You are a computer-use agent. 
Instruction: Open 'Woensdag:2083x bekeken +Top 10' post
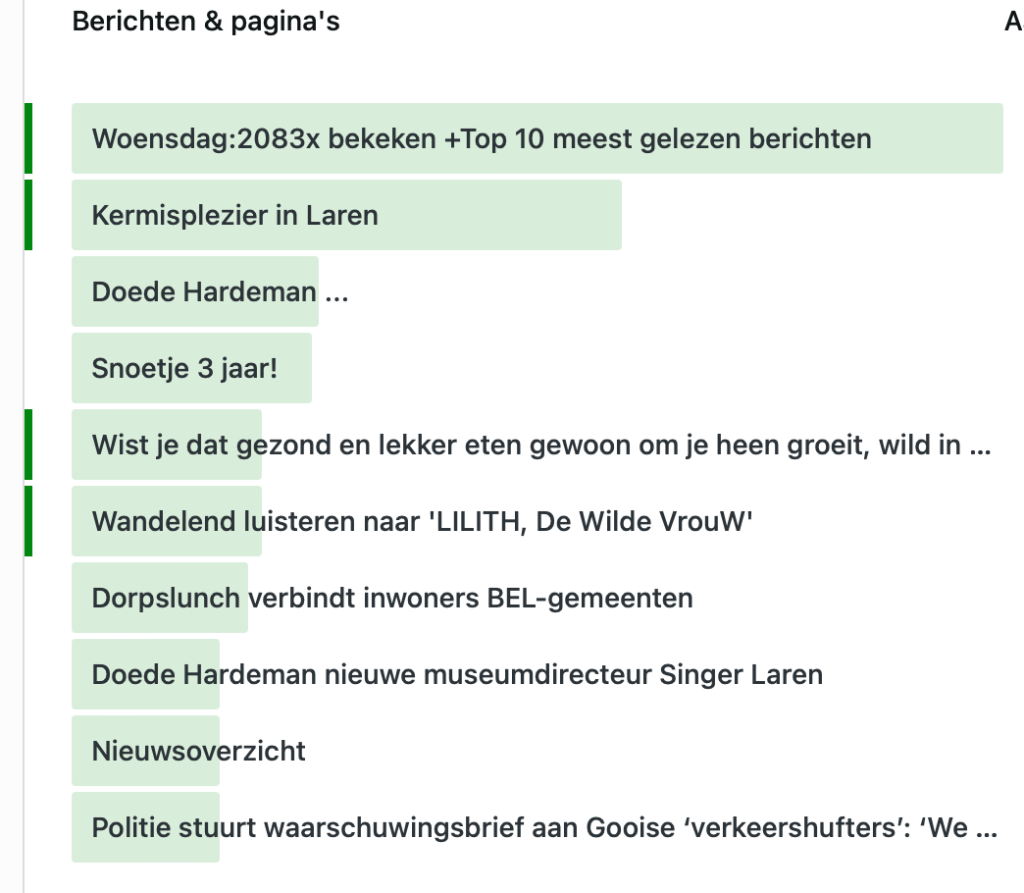[481, 139]
